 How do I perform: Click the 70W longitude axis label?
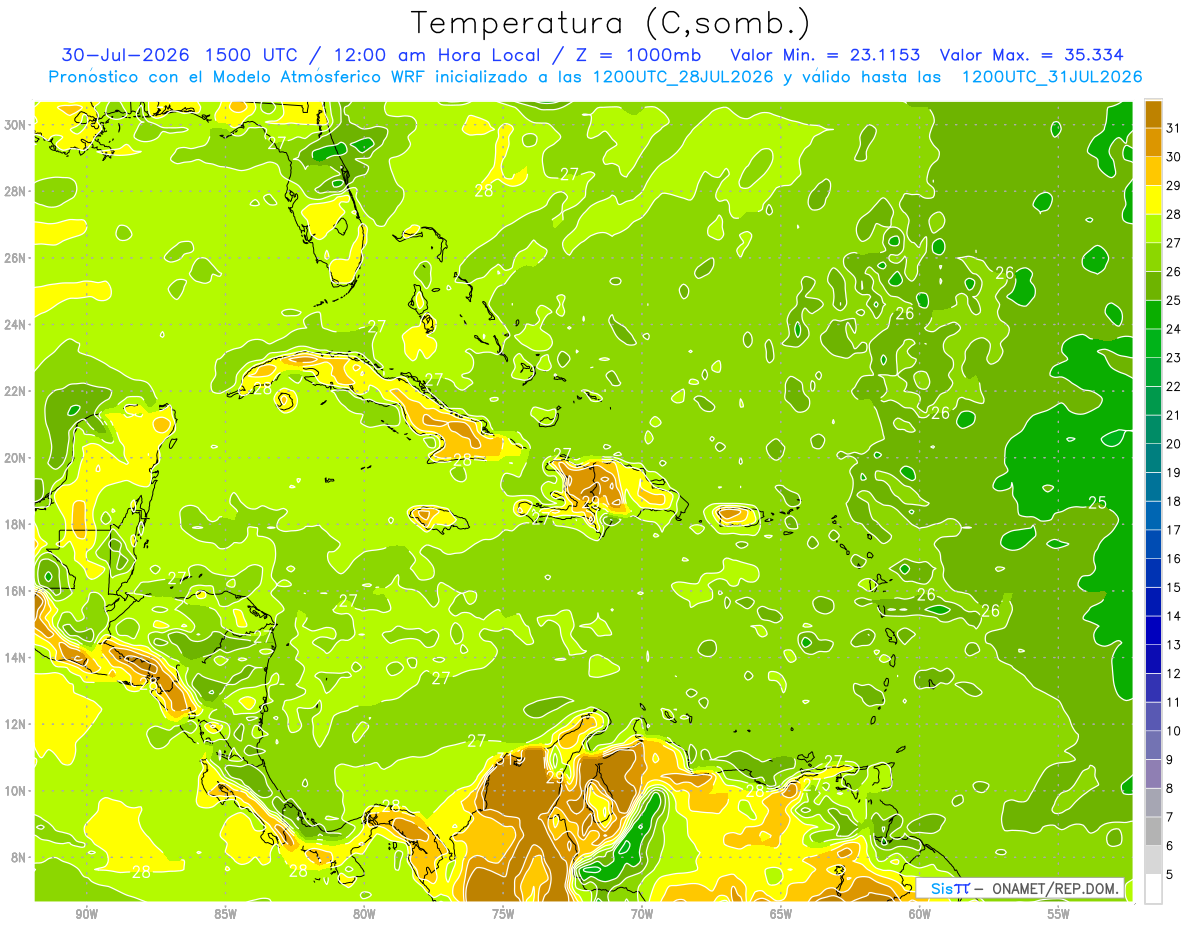(642, 914)
